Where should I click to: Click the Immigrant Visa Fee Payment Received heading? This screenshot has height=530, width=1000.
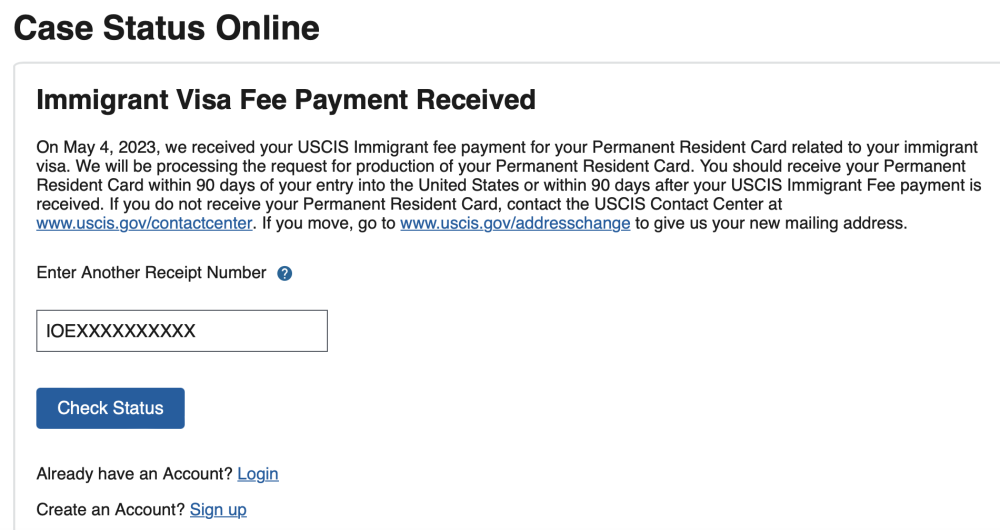click(x=286, y=99)
